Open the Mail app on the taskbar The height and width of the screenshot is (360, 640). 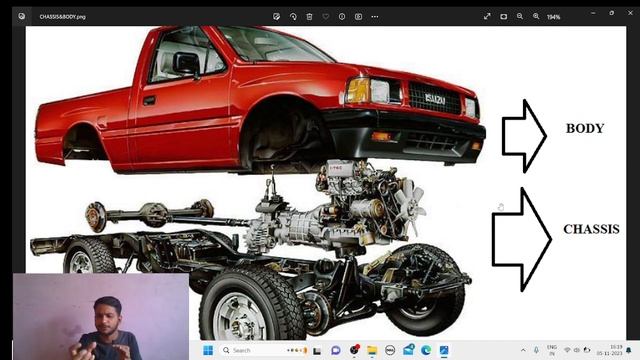tap(408, 350)
